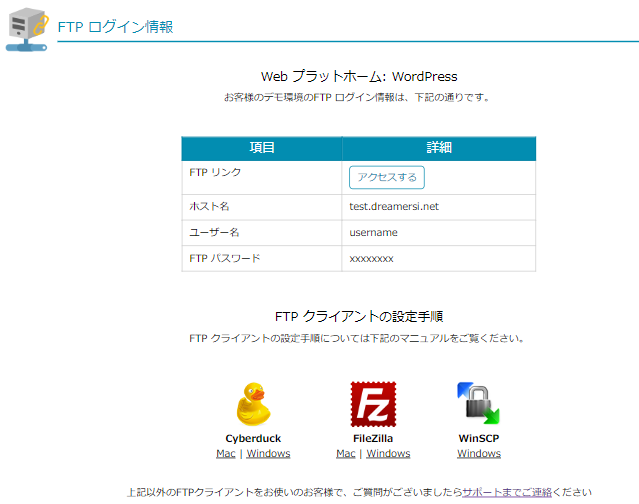639x504 pixels.
Task: Open the WinSCP Windows manual link
Action: tap(479, 453)
